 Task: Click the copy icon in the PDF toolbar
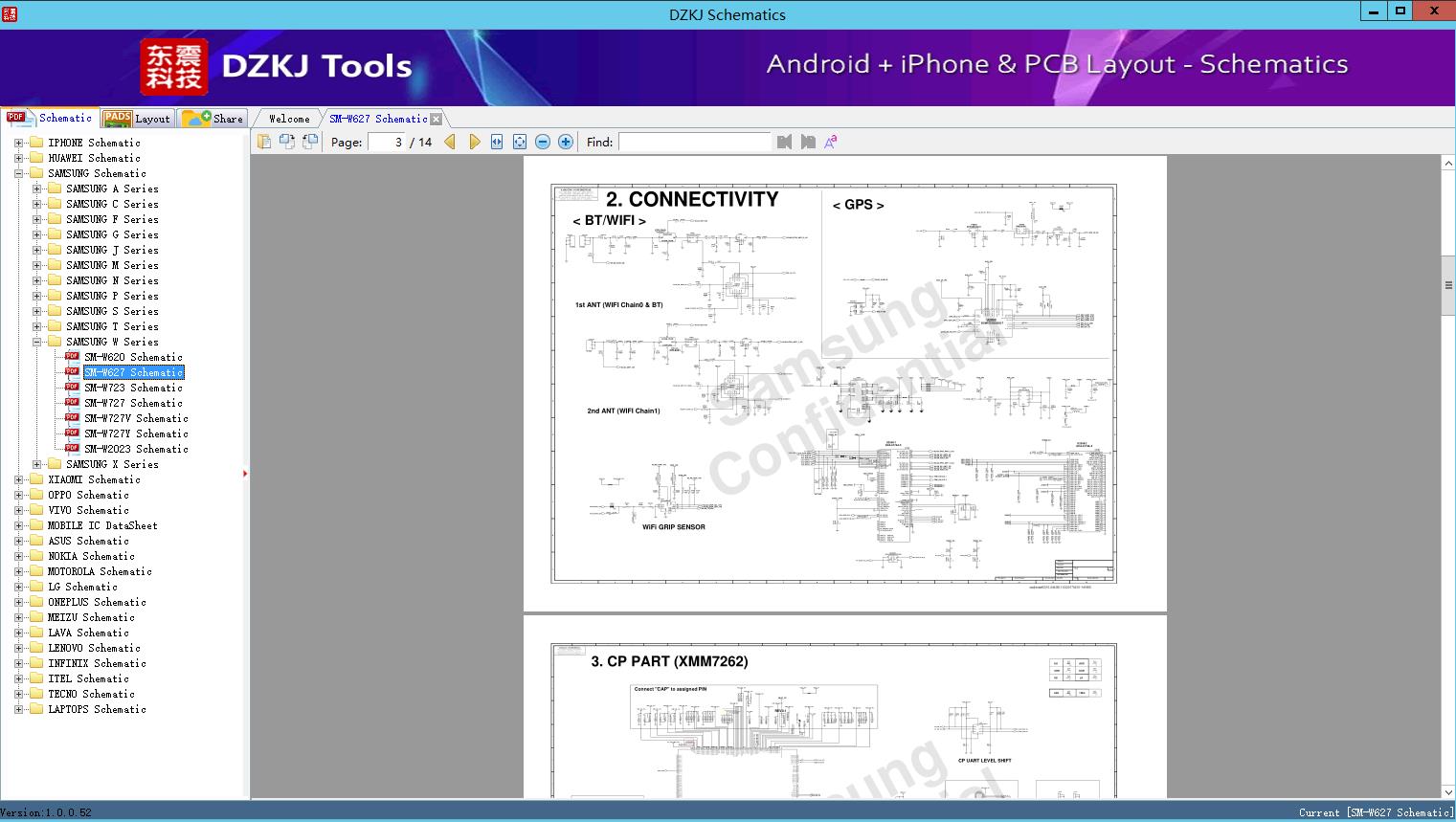point(263,142)
